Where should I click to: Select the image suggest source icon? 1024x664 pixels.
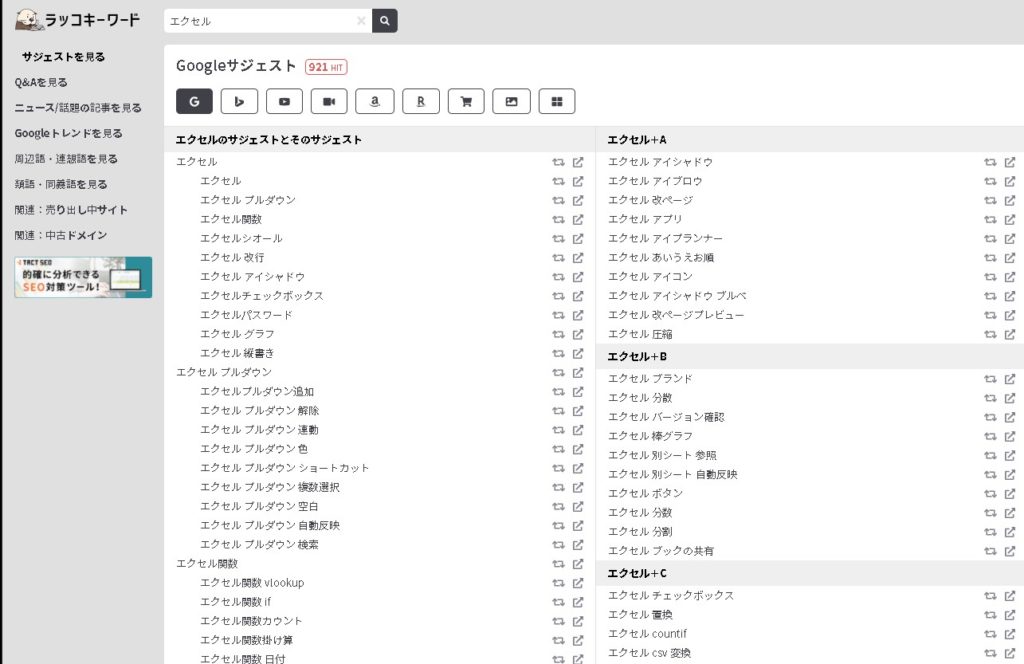coord(511,101)
